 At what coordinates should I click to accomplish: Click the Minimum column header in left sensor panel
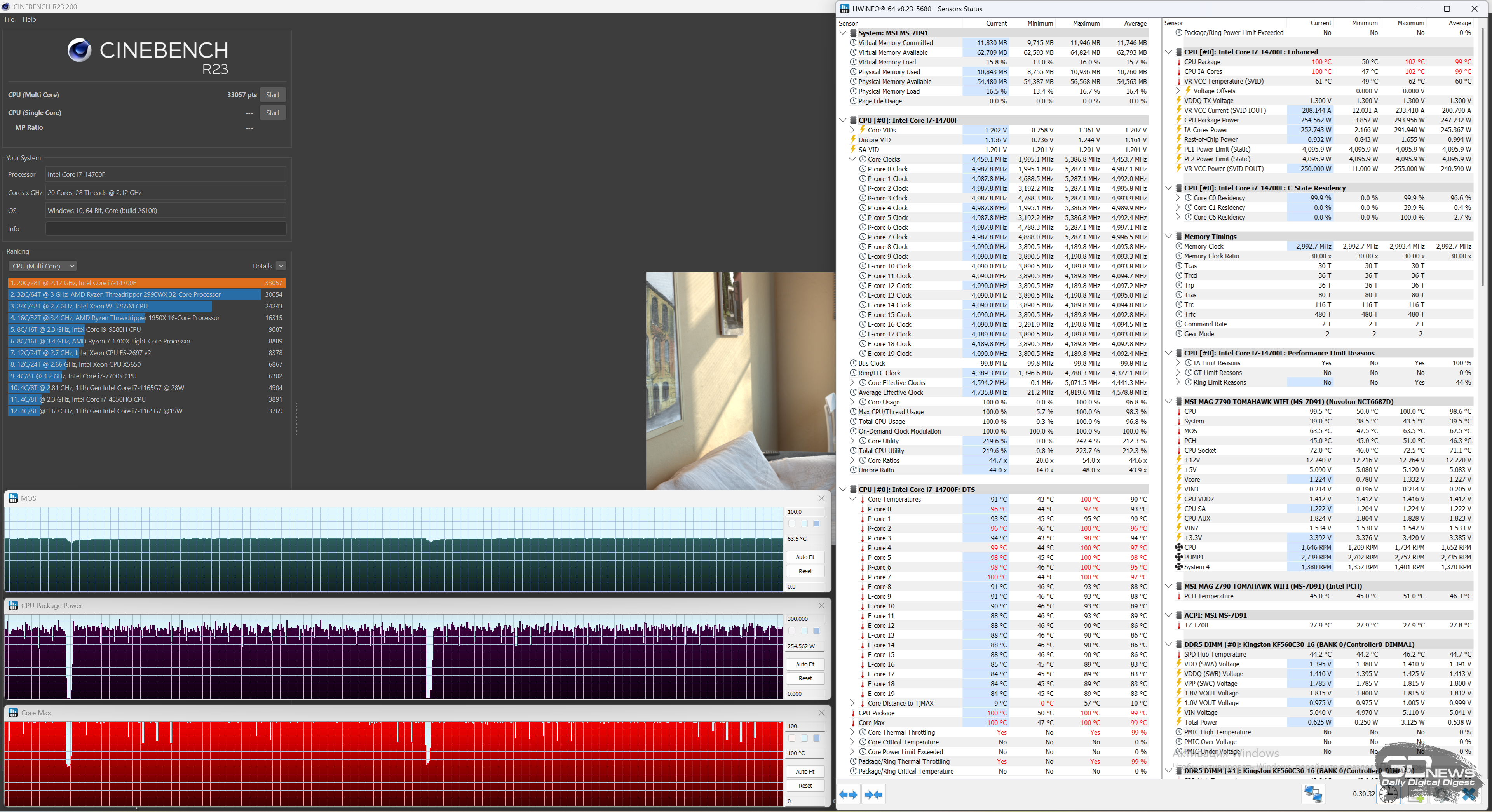(x=1040, y=23)
